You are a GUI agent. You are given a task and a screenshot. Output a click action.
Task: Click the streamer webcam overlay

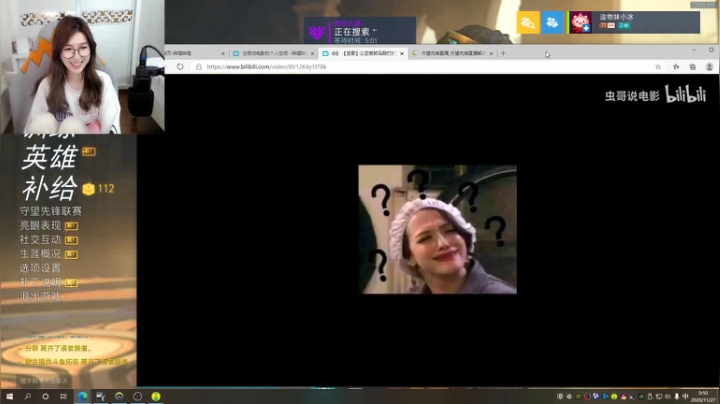pos(82,67)
